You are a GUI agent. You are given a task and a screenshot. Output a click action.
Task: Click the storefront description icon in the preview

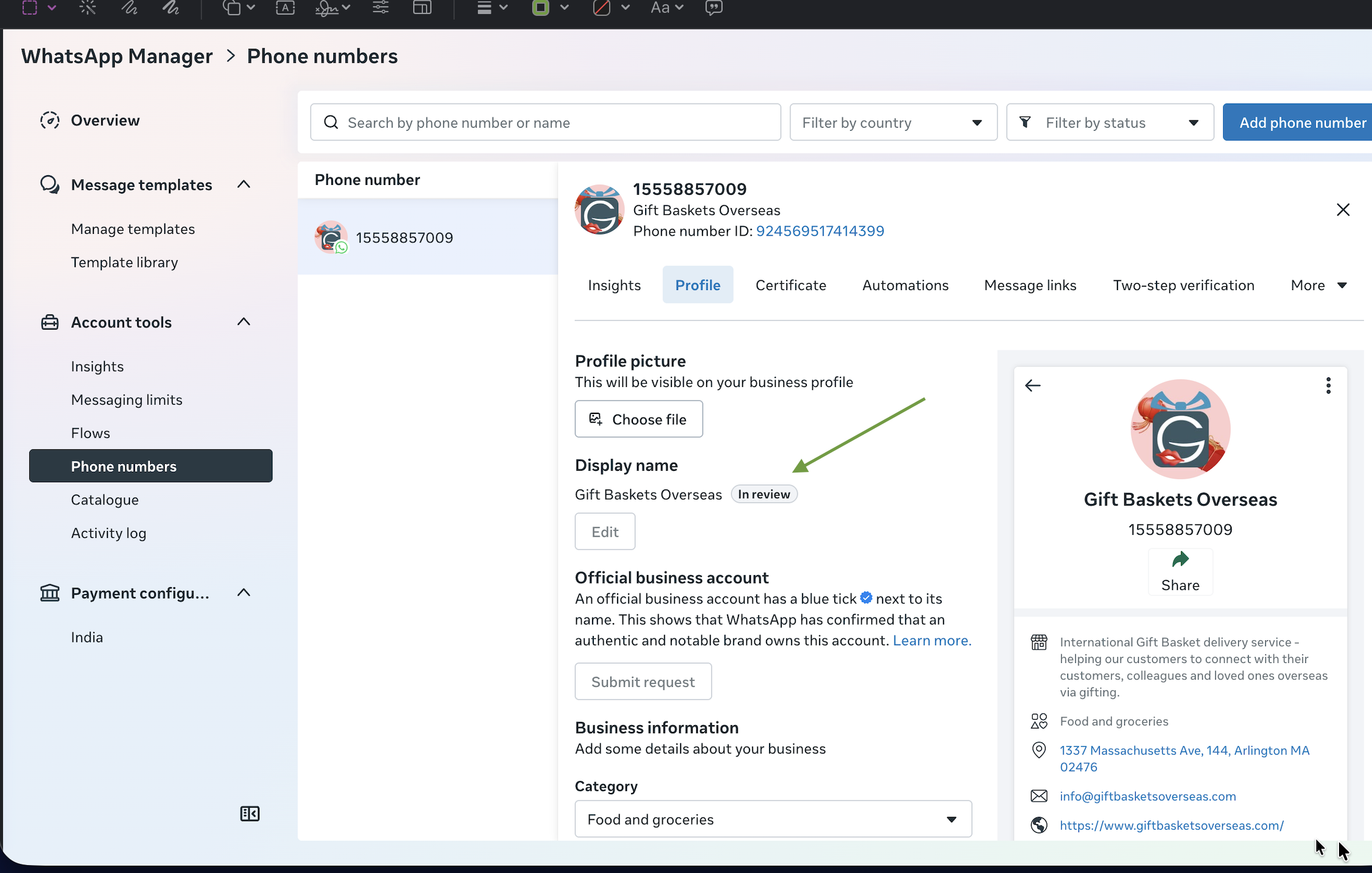(x=1039, y=642)
